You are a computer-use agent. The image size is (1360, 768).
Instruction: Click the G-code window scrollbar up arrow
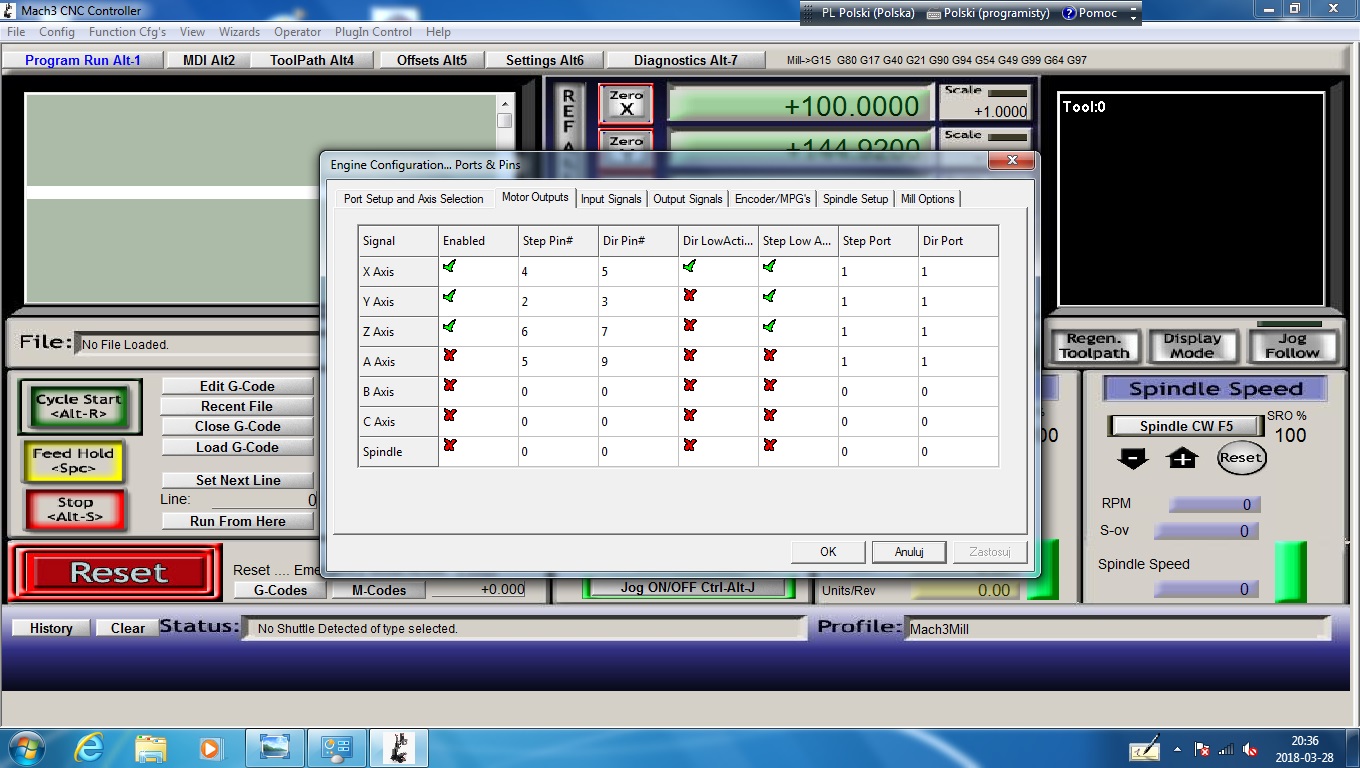point(505,103)
